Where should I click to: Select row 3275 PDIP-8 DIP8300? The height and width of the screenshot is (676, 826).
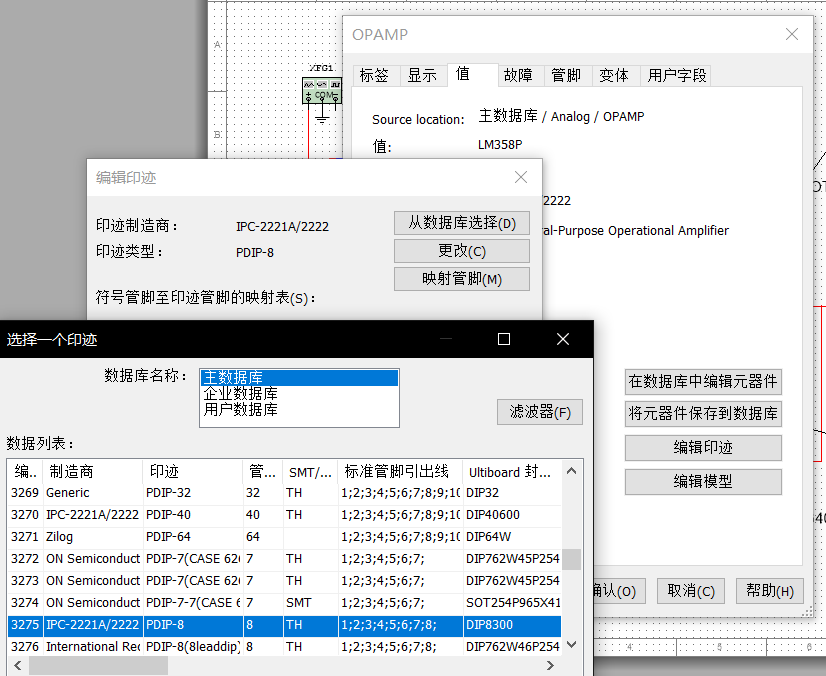pyautogui.click(x=284, y=625)
